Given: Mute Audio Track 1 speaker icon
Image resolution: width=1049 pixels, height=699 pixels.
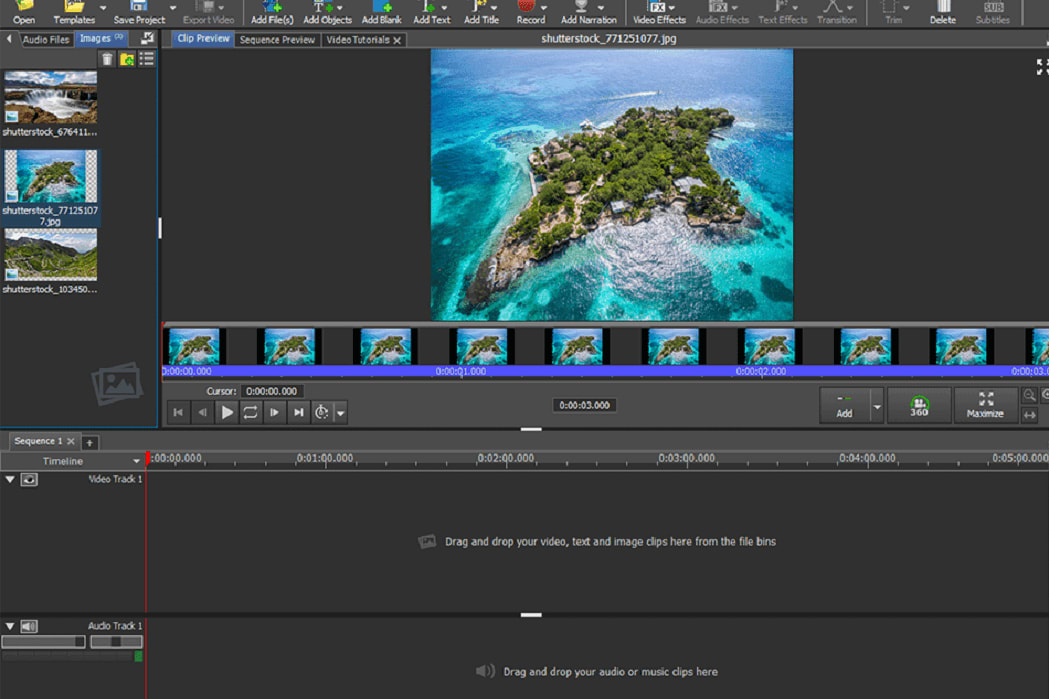Looking at the screenshot, I should (29, 626).
